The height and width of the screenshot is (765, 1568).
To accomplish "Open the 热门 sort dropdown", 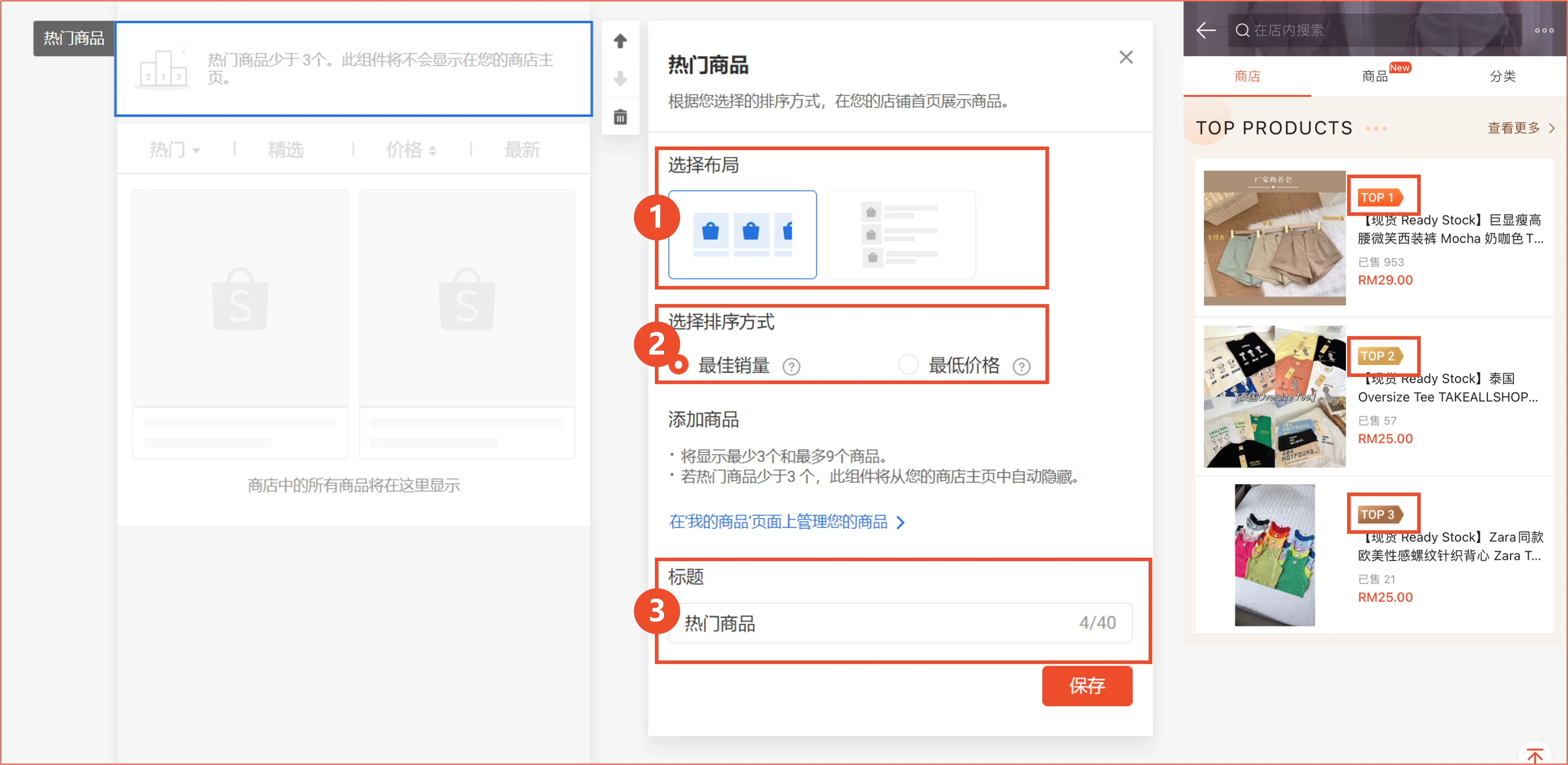I will (x=175, y=150).
